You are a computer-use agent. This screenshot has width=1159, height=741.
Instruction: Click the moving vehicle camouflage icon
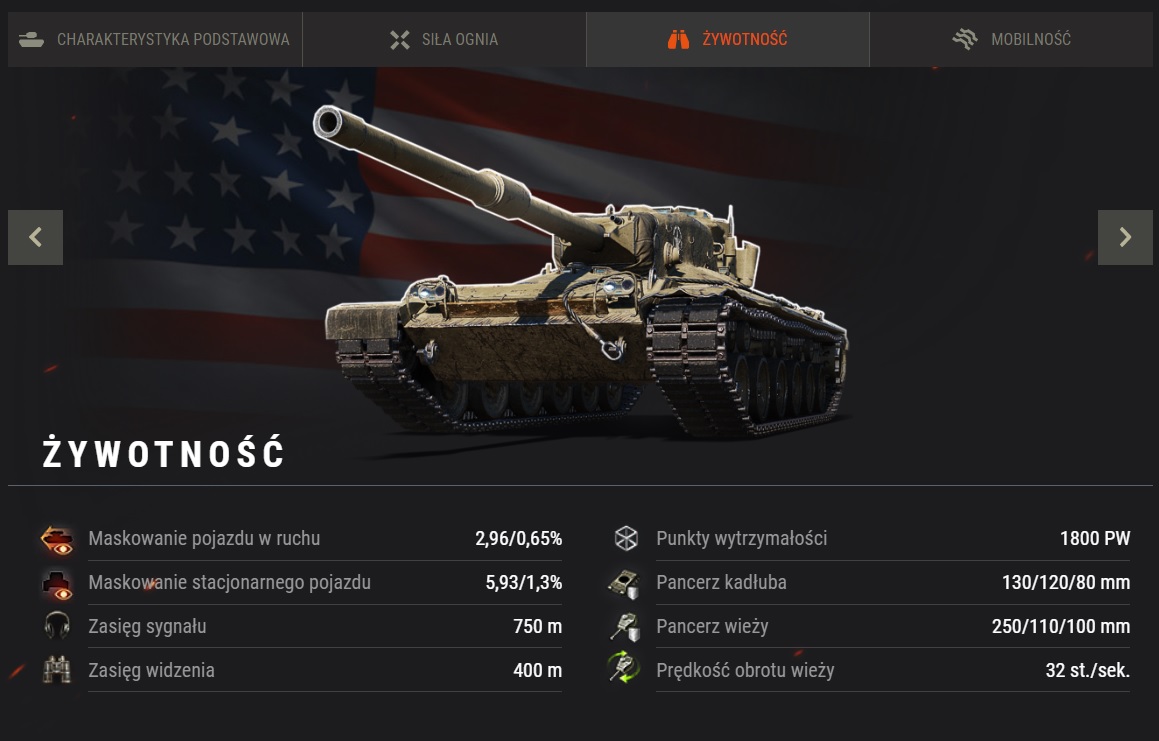[57, 539]
